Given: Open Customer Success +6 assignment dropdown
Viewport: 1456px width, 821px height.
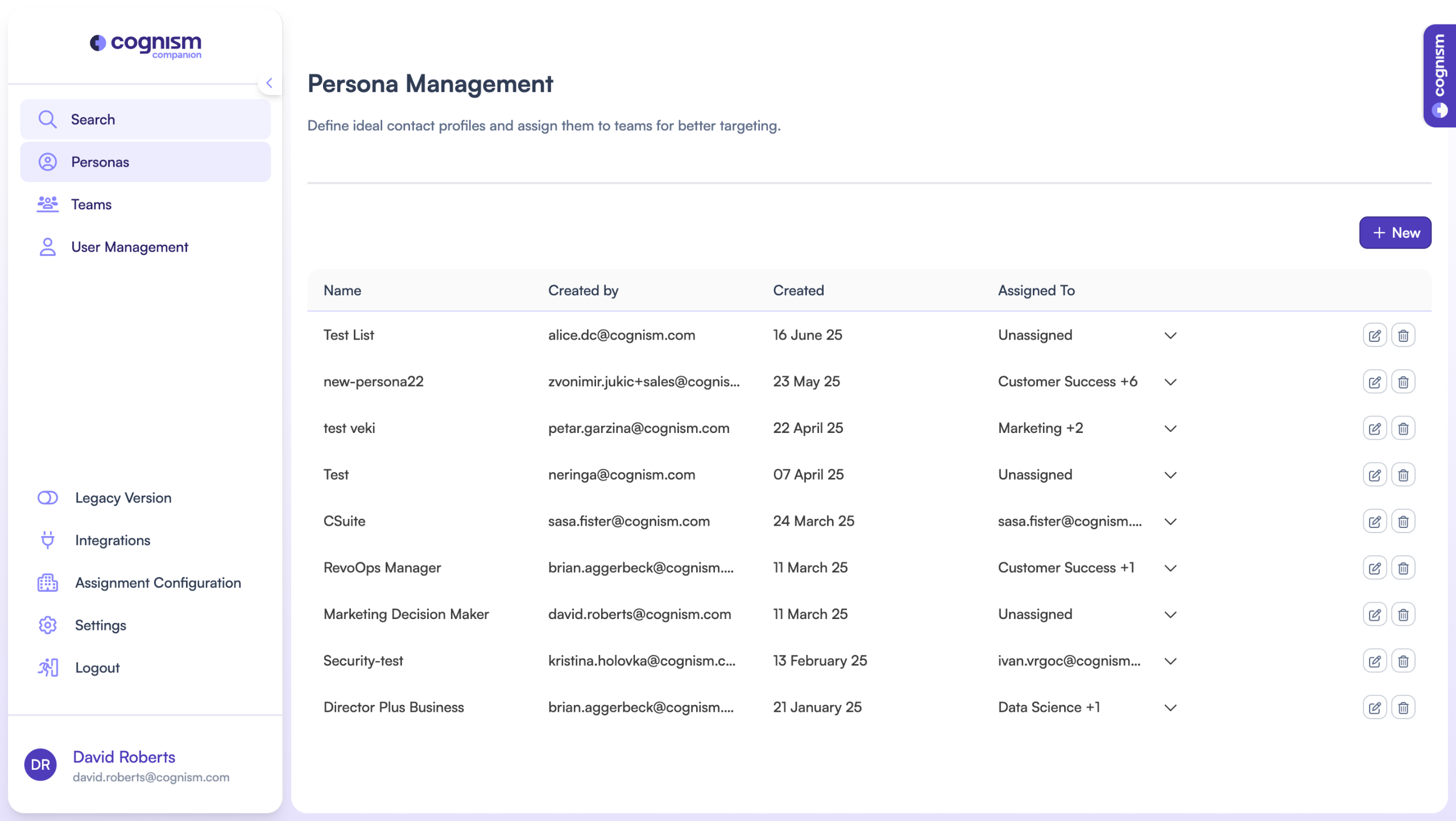Looking at the screenshot, I should (1170, 382).
